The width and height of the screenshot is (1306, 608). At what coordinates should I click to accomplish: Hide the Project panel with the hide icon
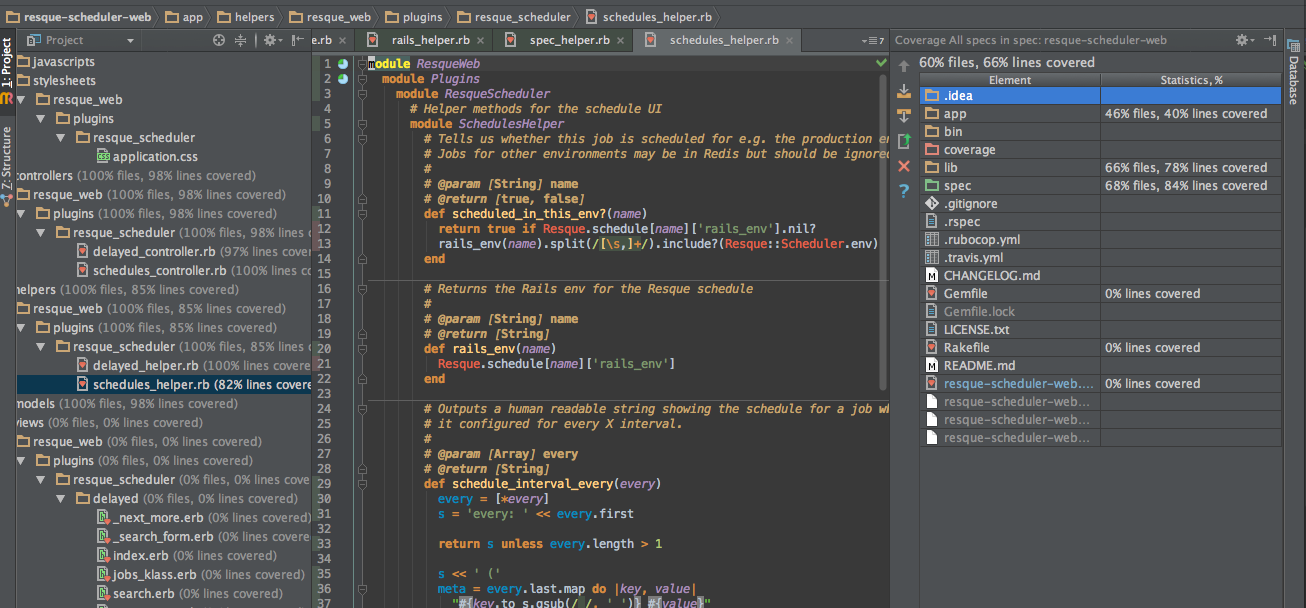[297, 40]
